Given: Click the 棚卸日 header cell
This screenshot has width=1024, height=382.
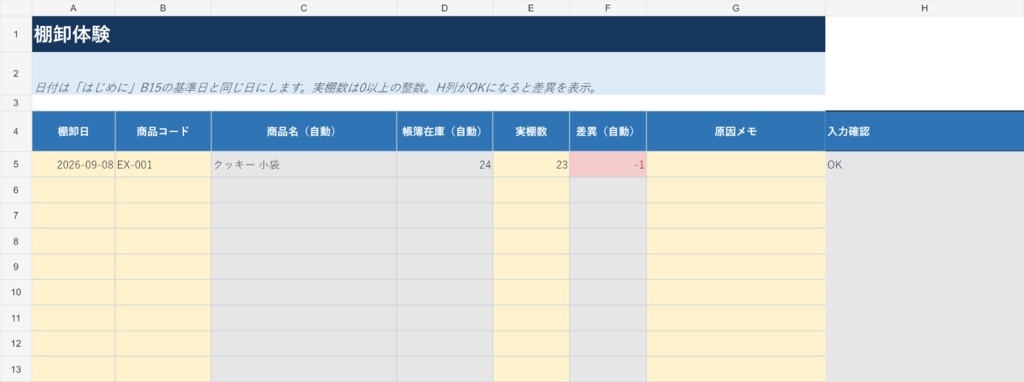Looking at the screenshot, I should coord(73,131).
